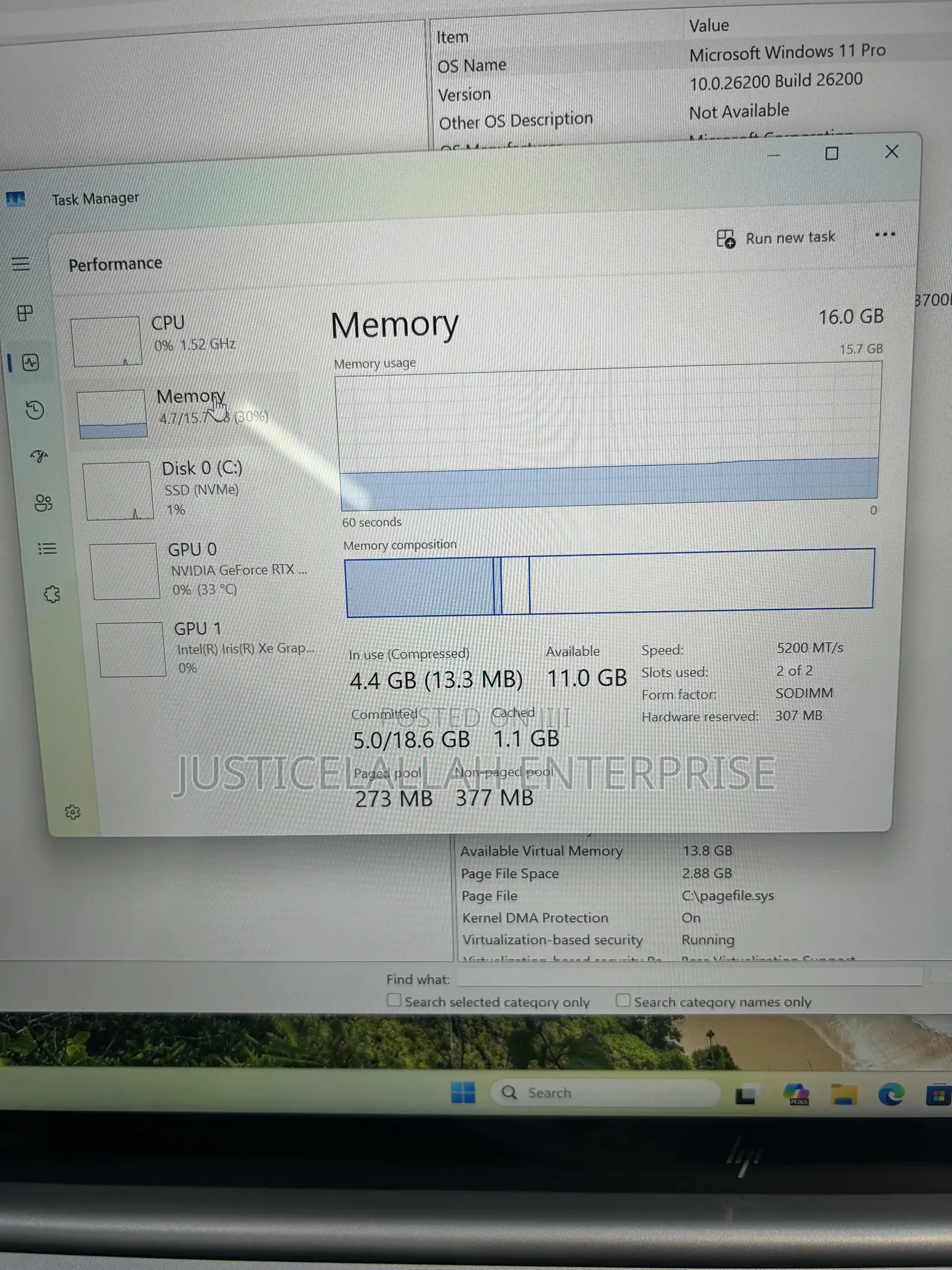Click Run new task button
The height and width of the screenshot is (1270, 952).
click(x=775, y=238)
